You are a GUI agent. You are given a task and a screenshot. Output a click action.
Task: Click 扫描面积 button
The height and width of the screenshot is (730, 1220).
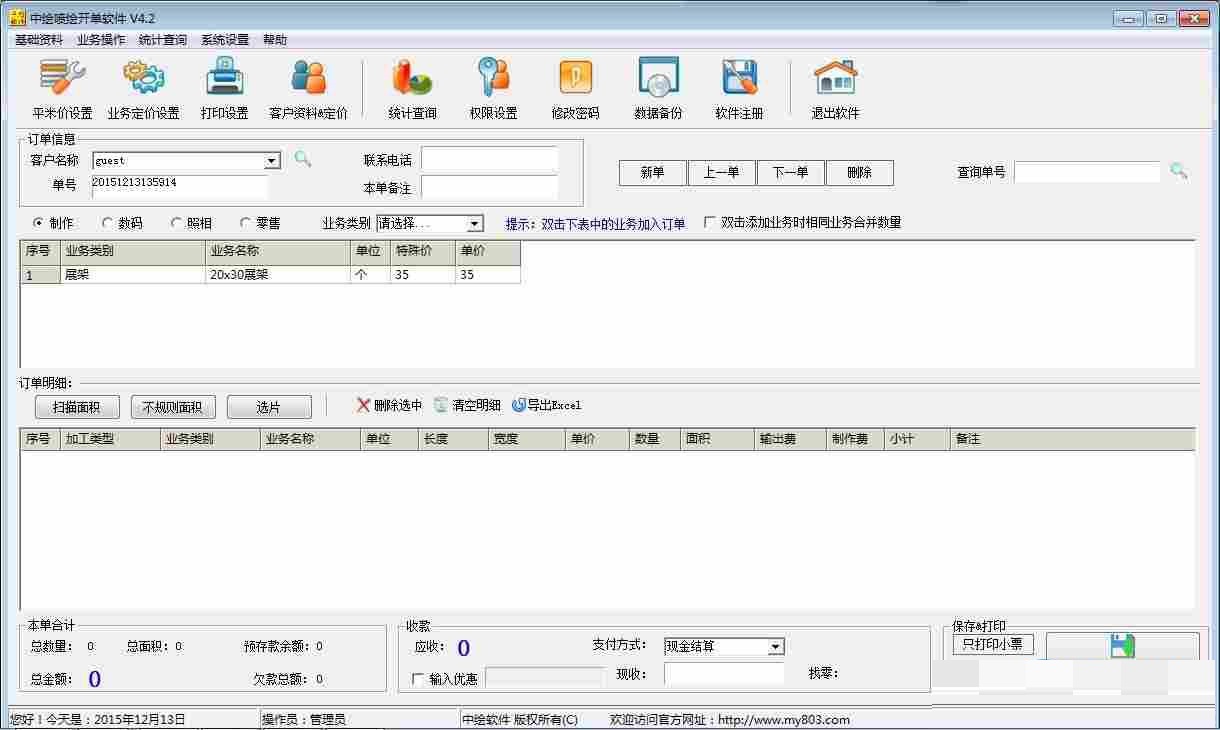(77, 407)
